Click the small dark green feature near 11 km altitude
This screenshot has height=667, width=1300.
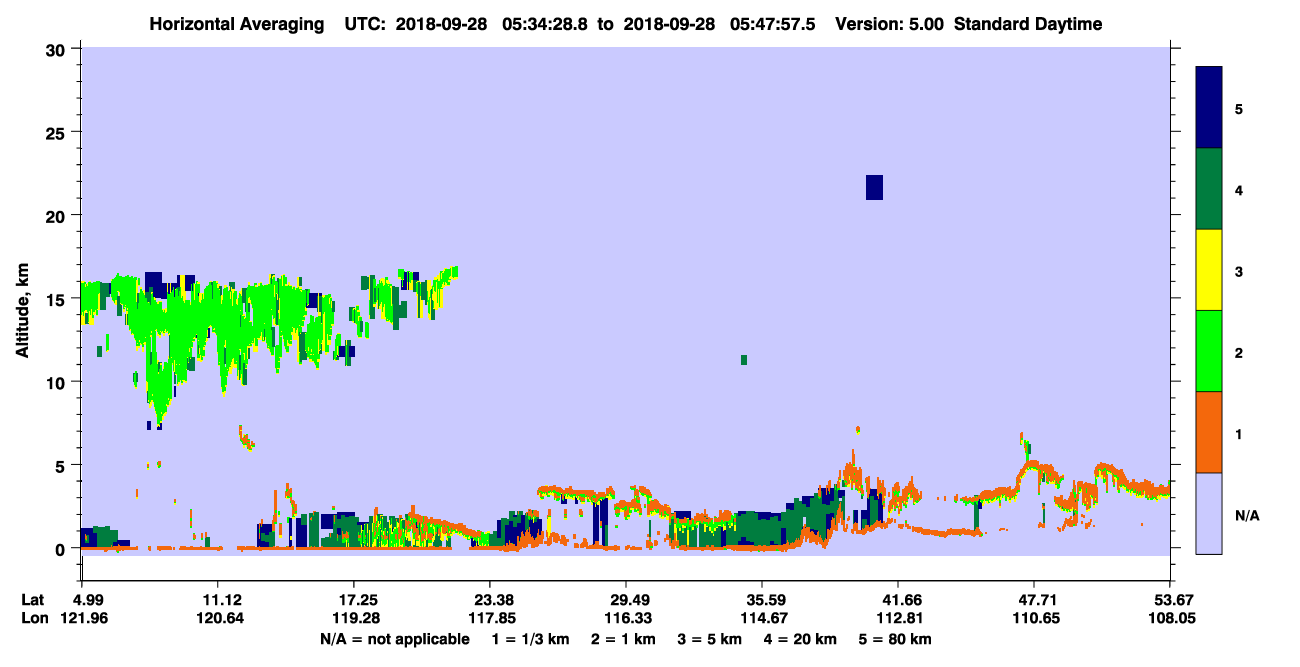click(744, 360)
